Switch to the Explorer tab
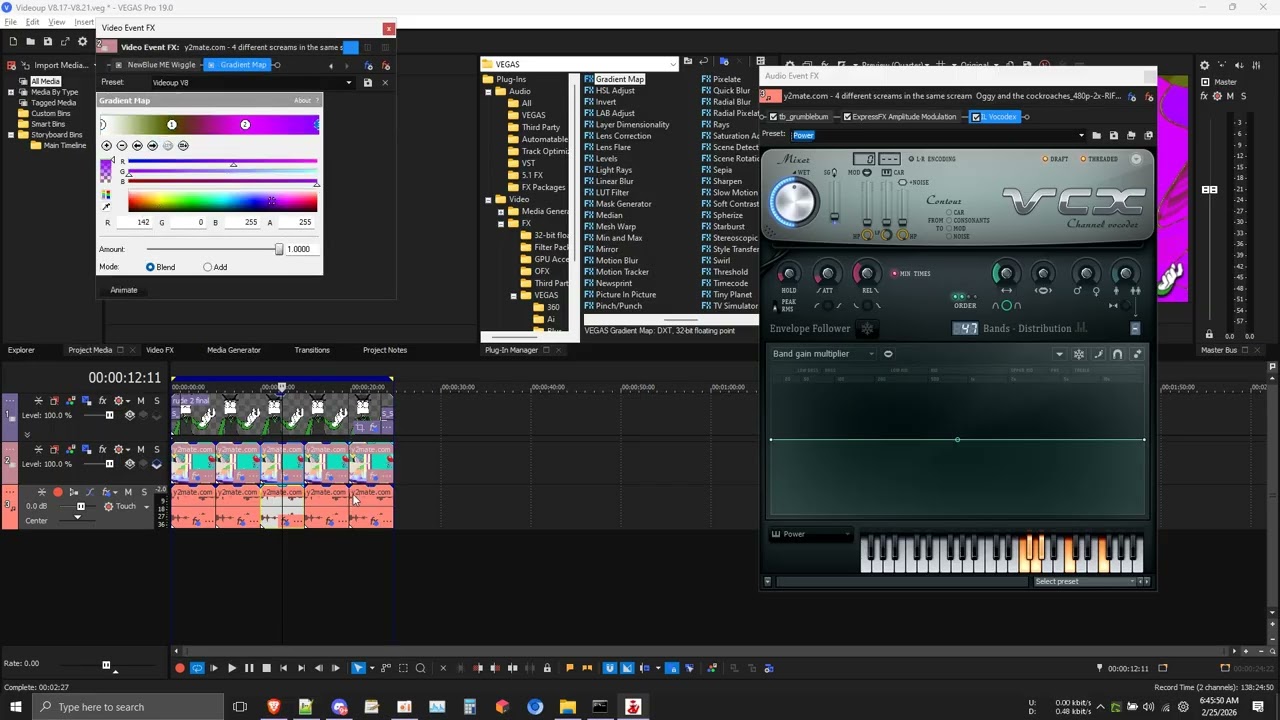Viewport: 1280px width, 720px height. click(21, 350)
